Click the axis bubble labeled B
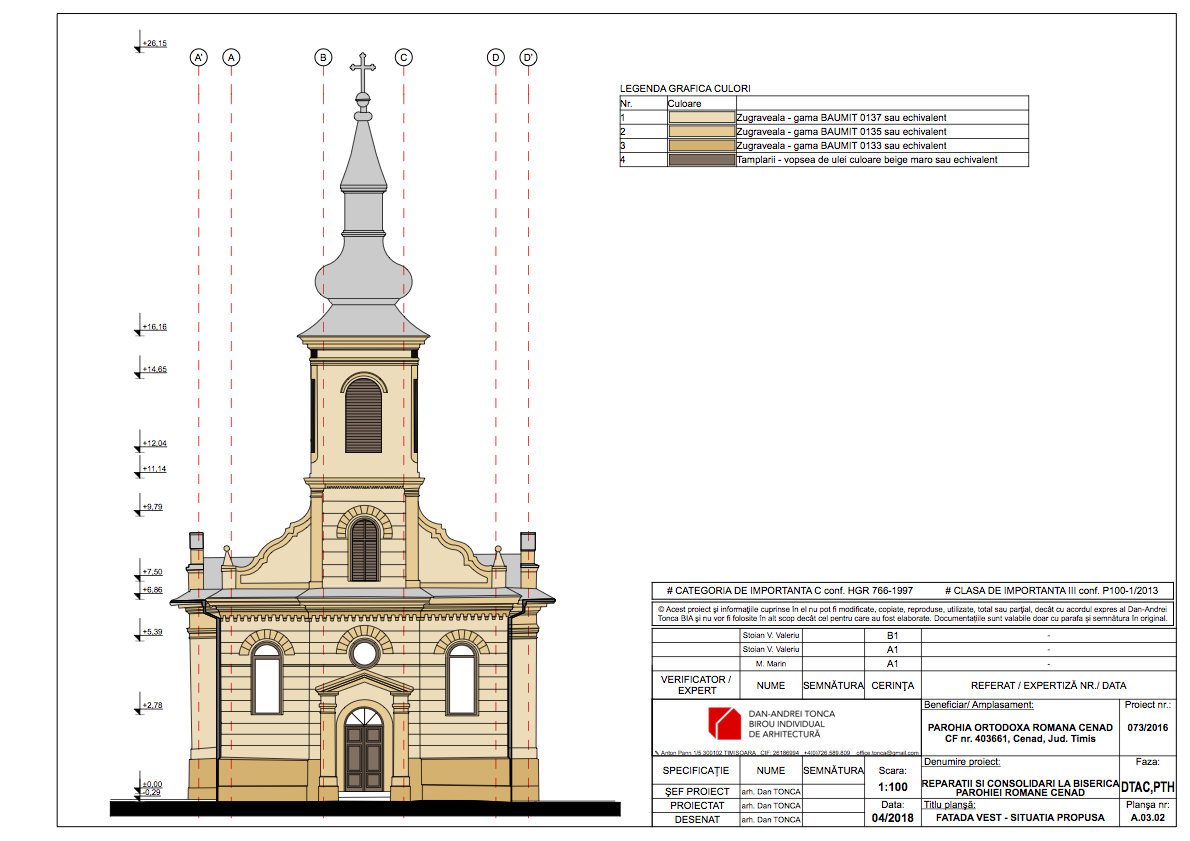 point(323,58)
